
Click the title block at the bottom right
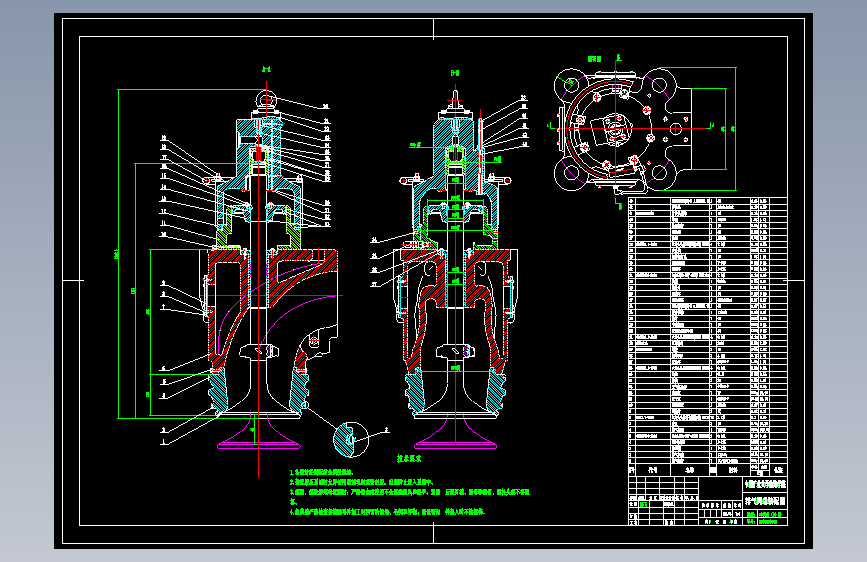pos(708,501)
